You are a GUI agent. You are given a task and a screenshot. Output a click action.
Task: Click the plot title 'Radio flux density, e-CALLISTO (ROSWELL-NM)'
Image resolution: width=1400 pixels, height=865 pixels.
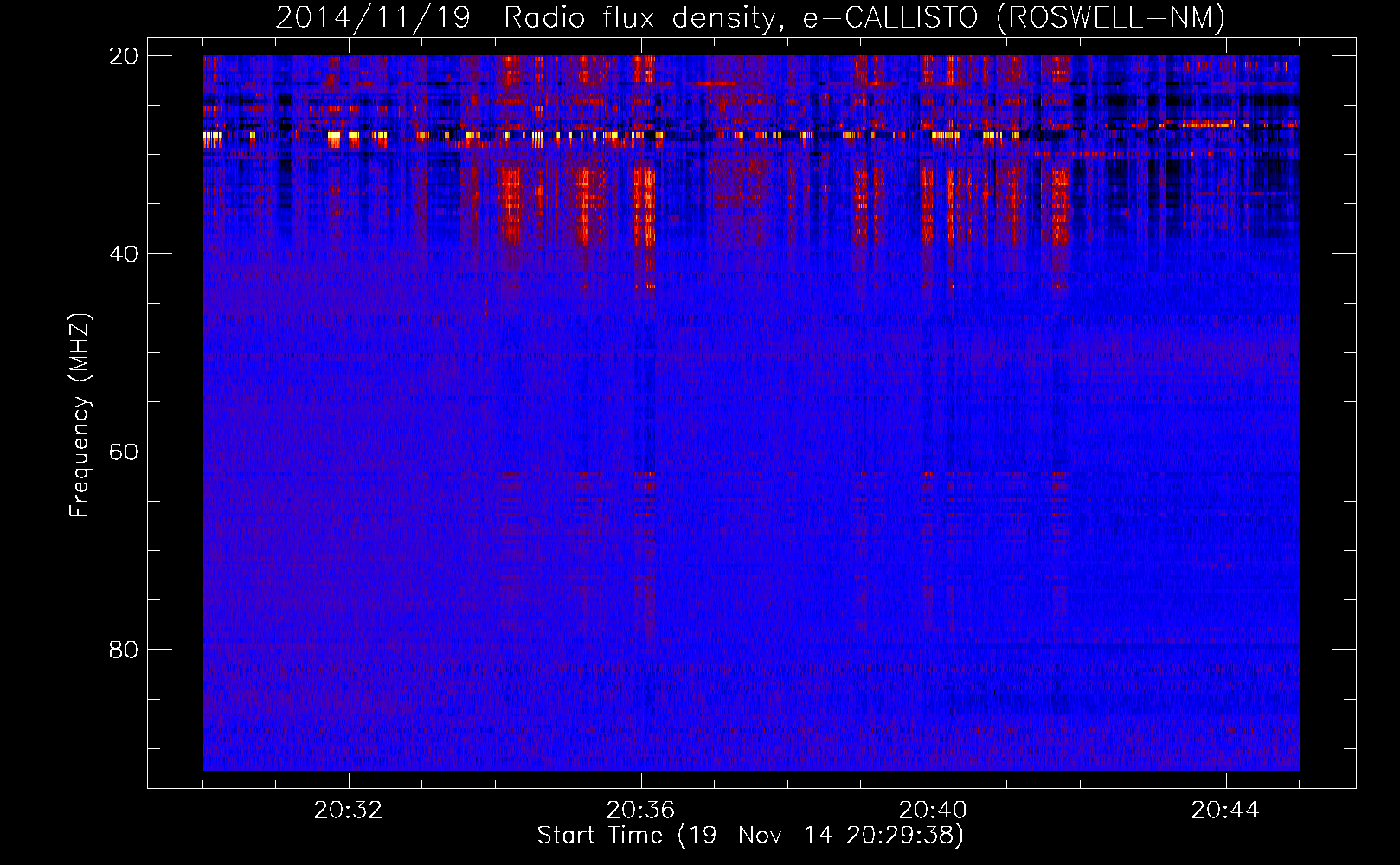pos(864,17)
